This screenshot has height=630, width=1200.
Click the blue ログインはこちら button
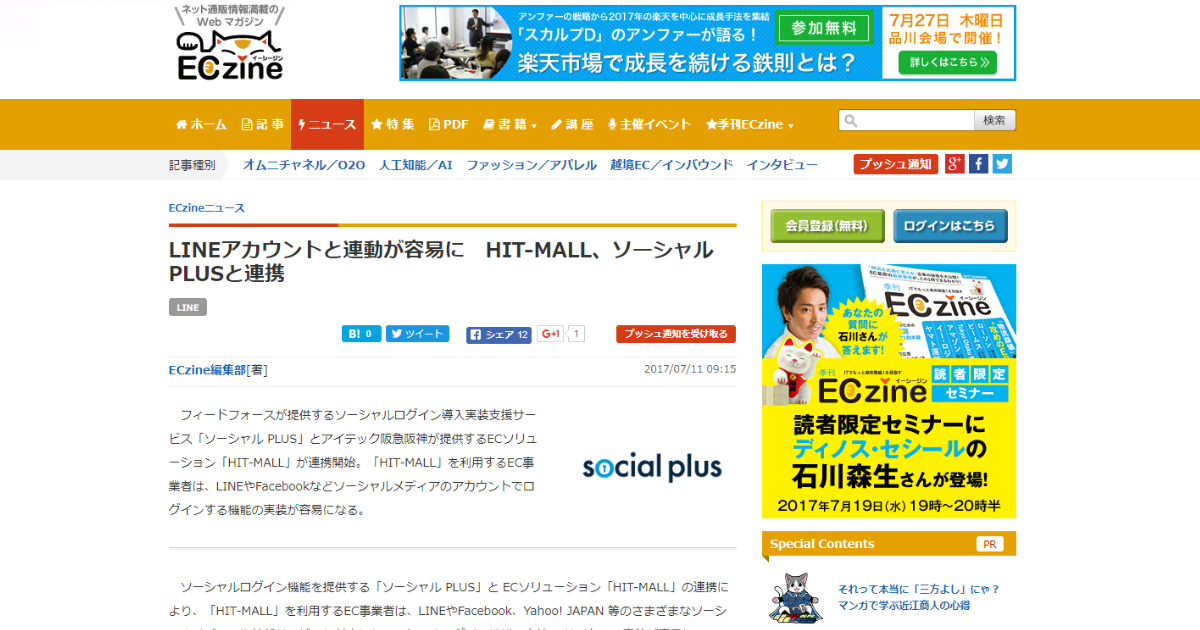click(949, 226)
